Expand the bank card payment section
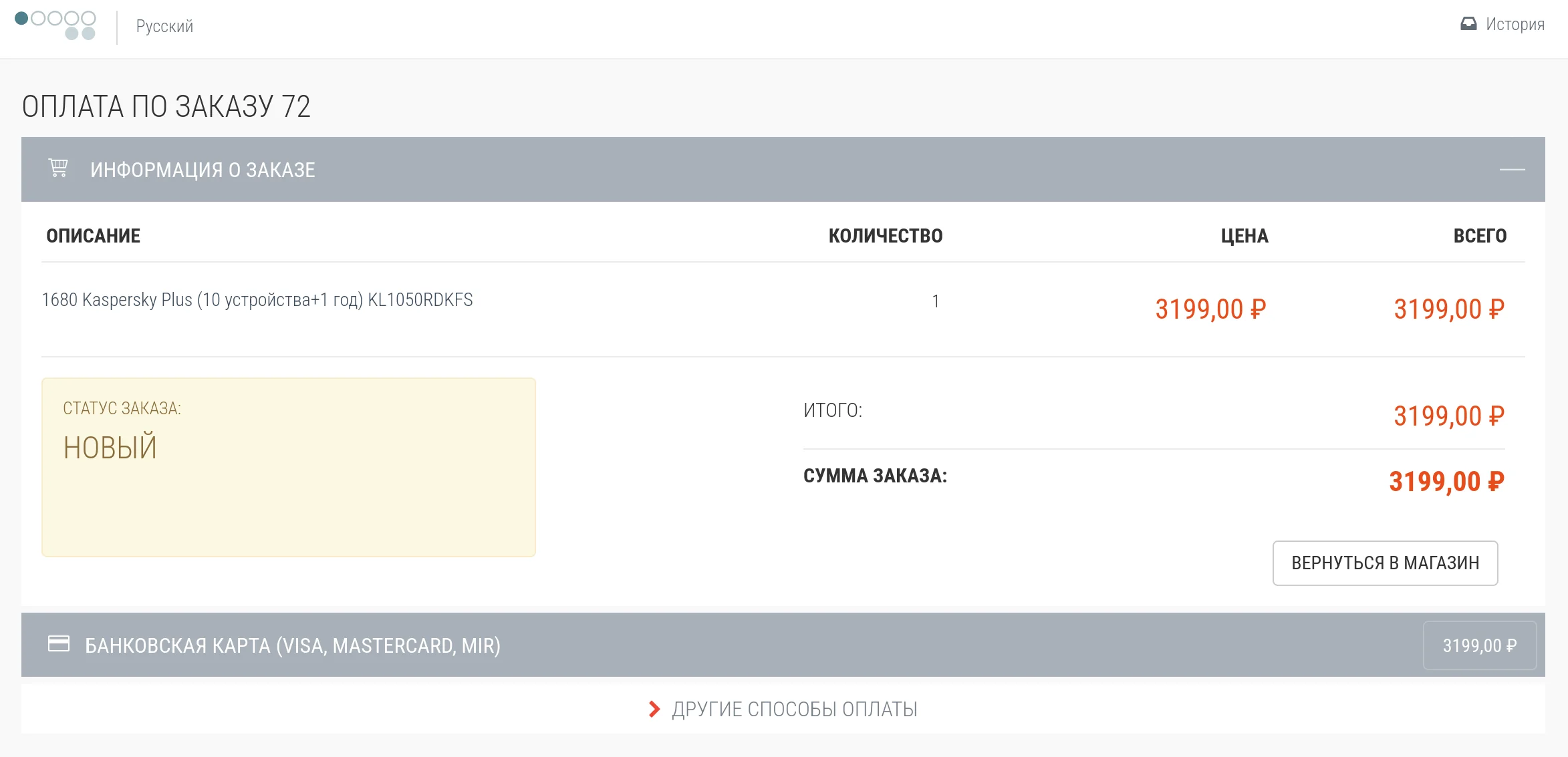Screen dimensions: 1568x757 (x=292, y=645)
